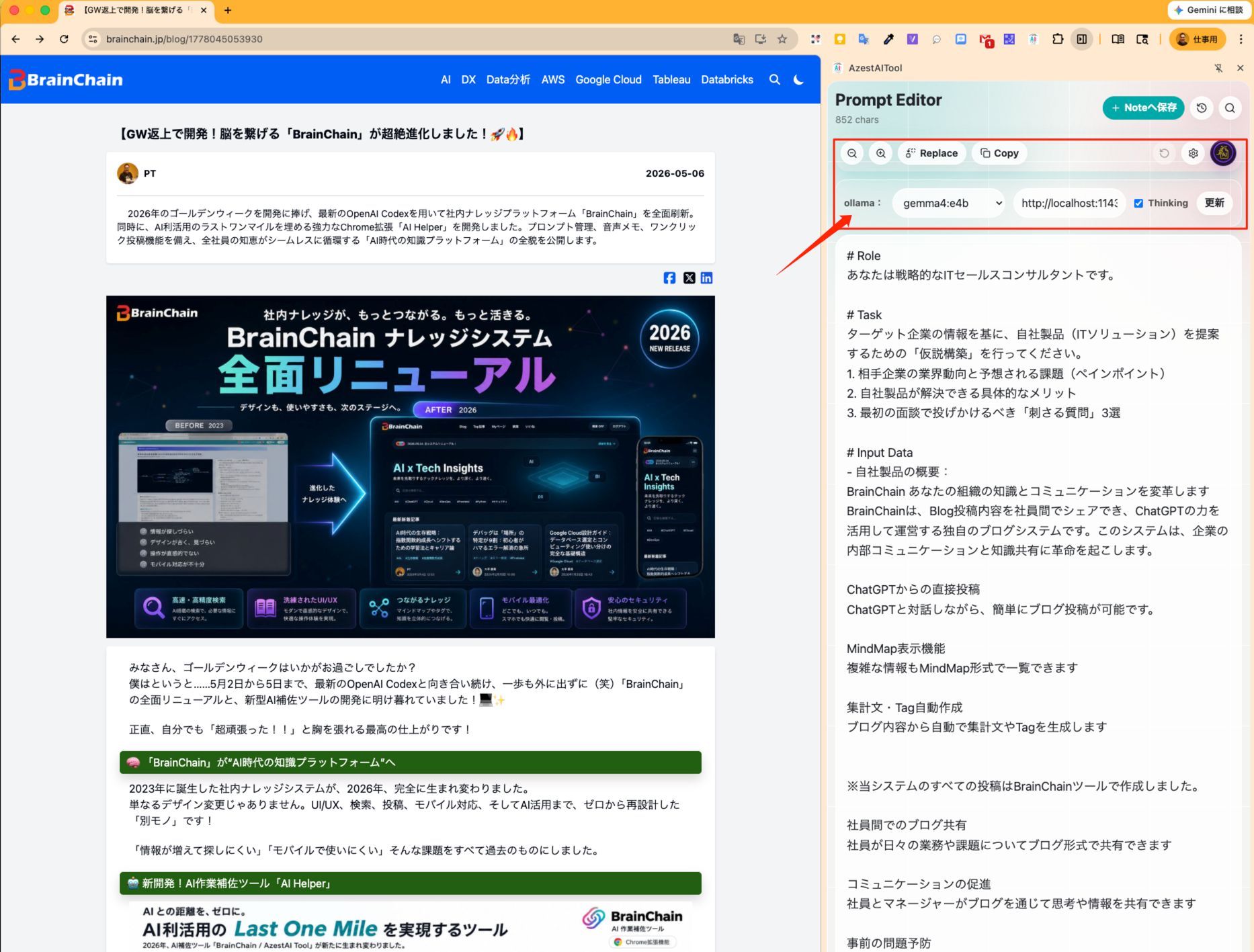This screenshot has height=952, width=1254.
Task: Go forward in browser history
Action: (x=40, y=39)
